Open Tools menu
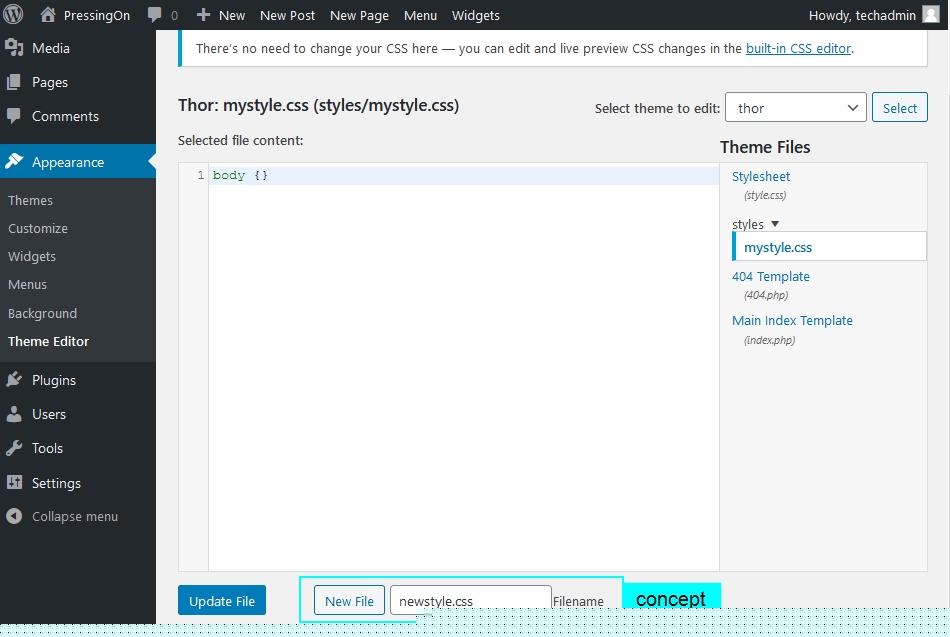The image size is (950, 637). 47,448
